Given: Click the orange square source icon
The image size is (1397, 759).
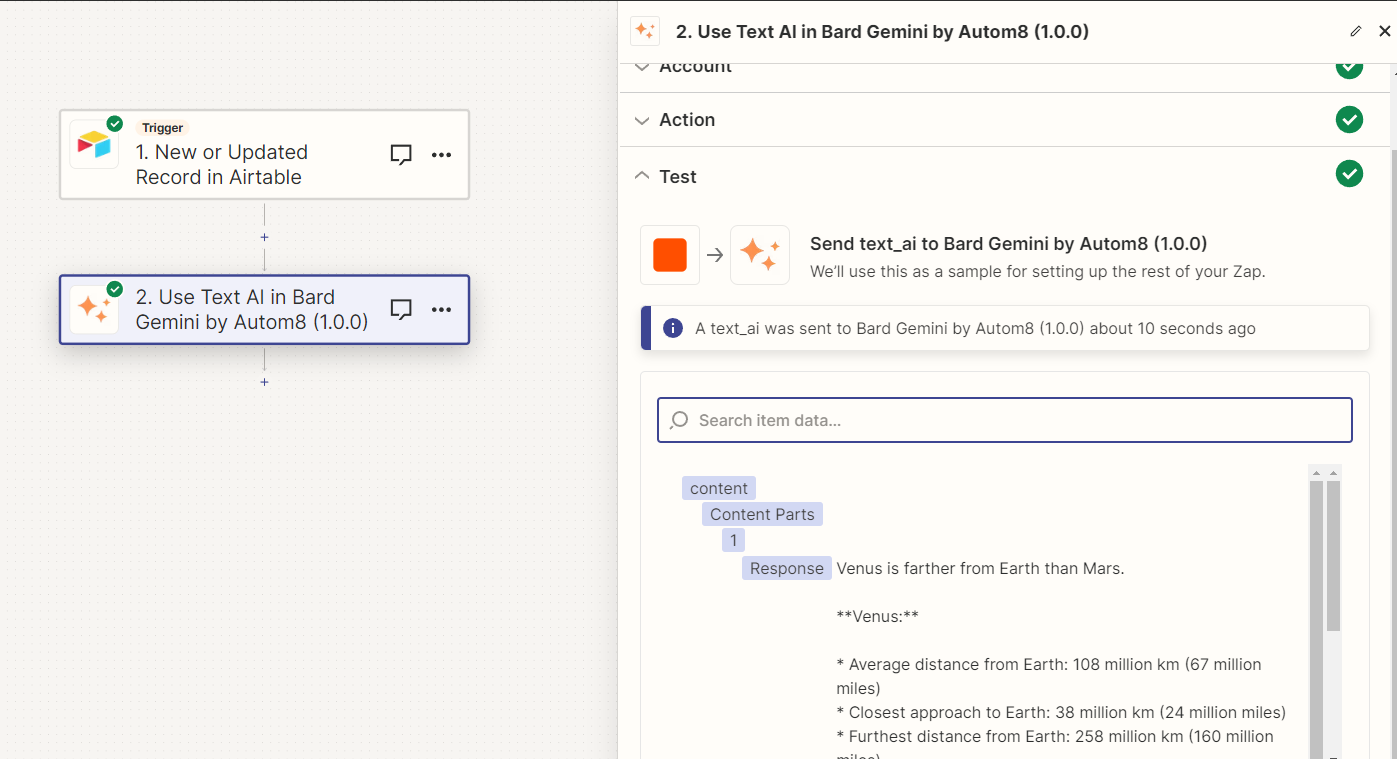Looking at the screenshot, I should point(670,255).
